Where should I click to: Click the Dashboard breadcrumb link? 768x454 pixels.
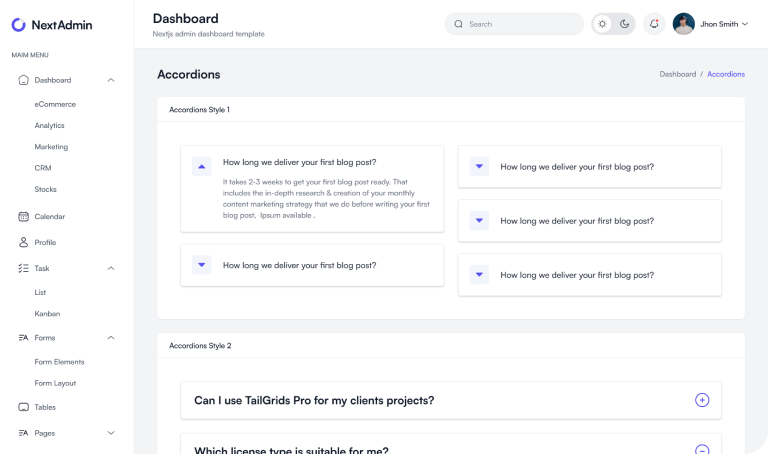[677, 74]
